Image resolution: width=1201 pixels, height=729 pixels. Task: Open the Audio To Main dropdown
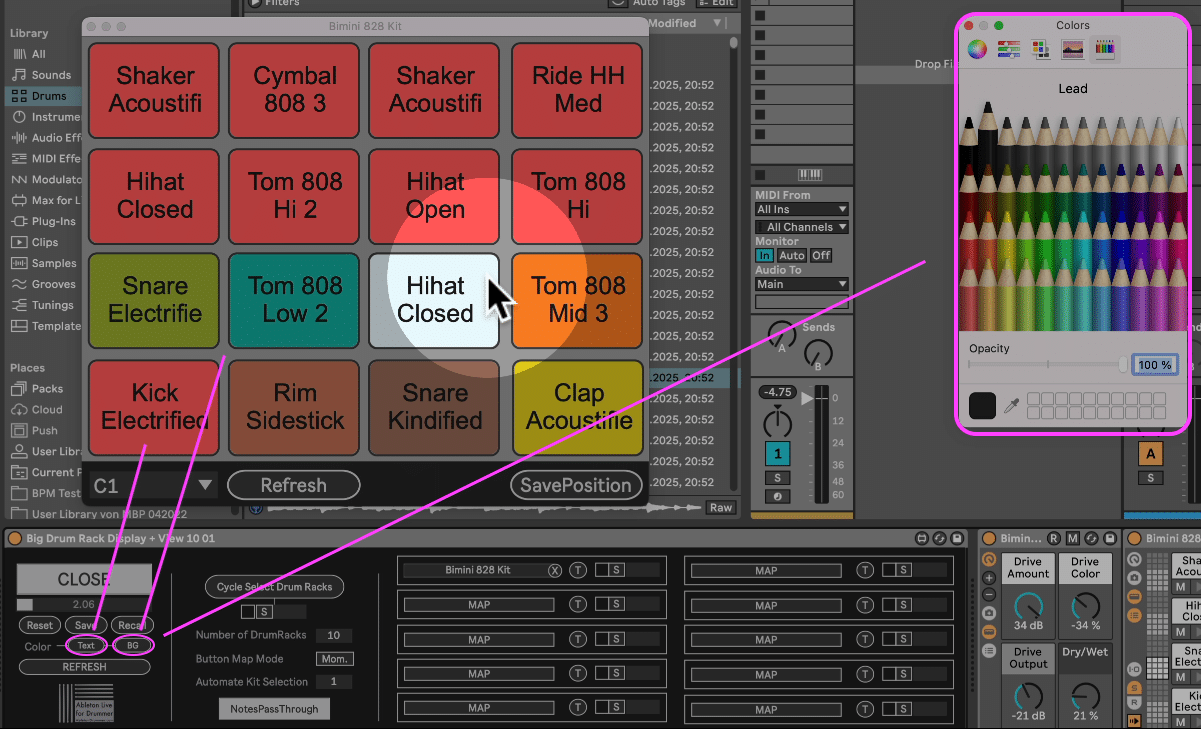802,284
